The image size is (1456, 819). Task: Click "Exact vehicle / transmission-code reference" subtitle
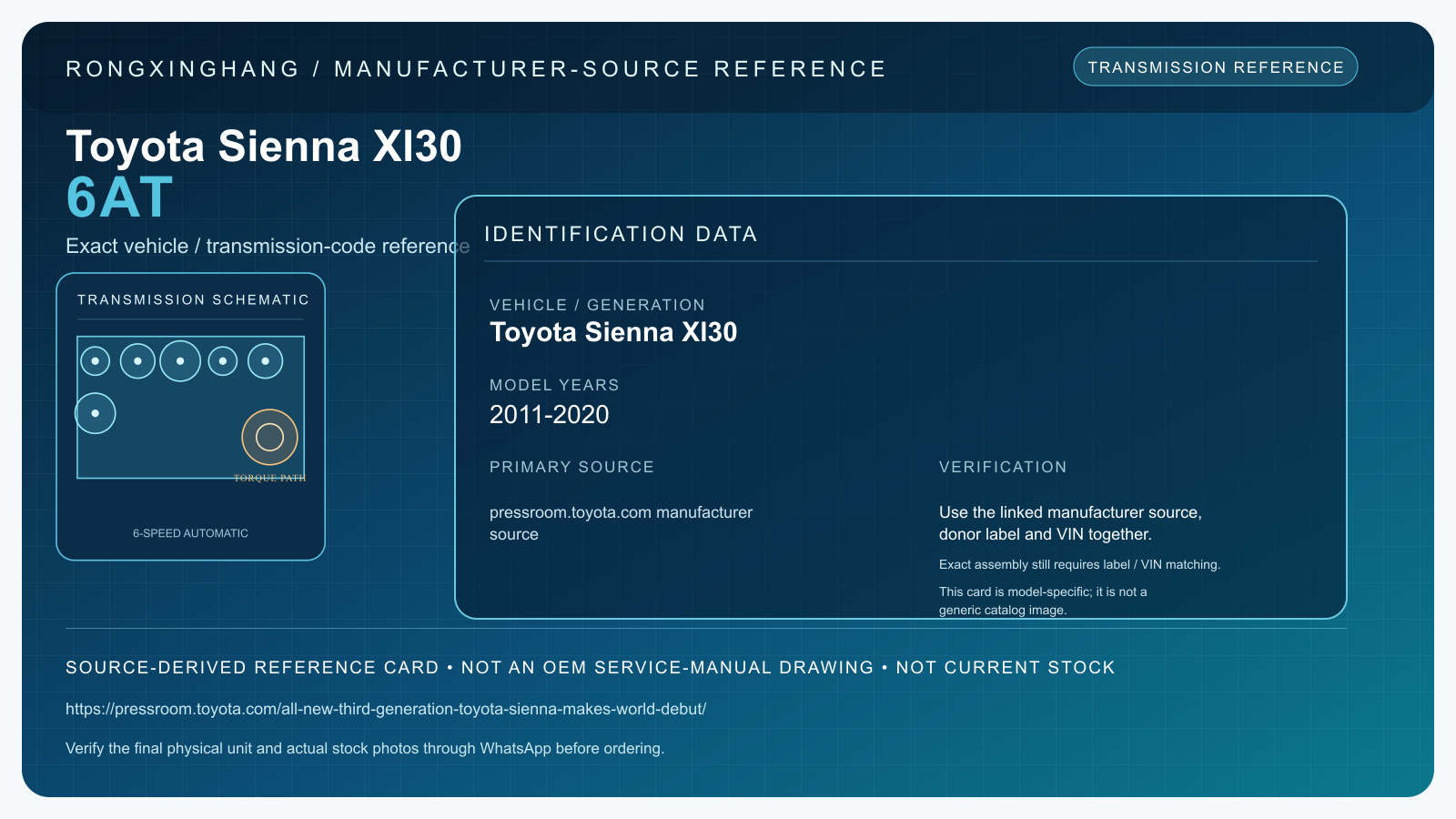click(268, 246)
